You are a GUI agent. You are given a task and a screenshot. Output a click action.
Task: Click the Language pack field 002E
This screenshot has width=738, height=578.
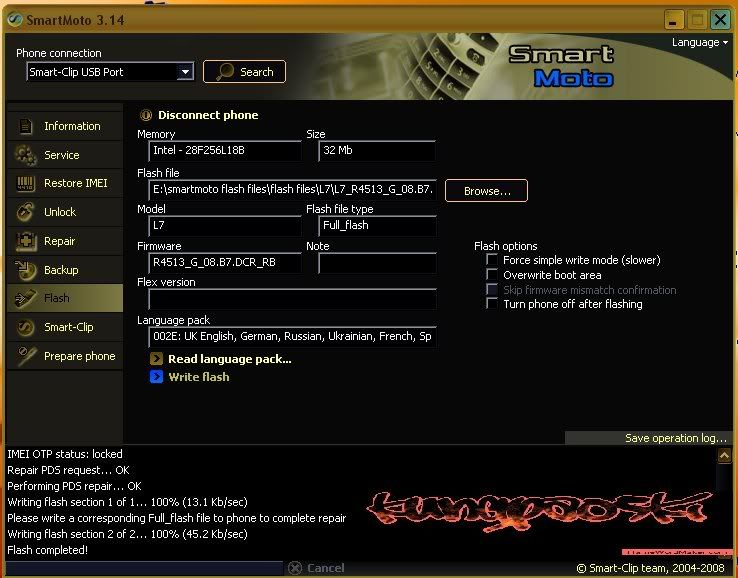coord(292,337)
